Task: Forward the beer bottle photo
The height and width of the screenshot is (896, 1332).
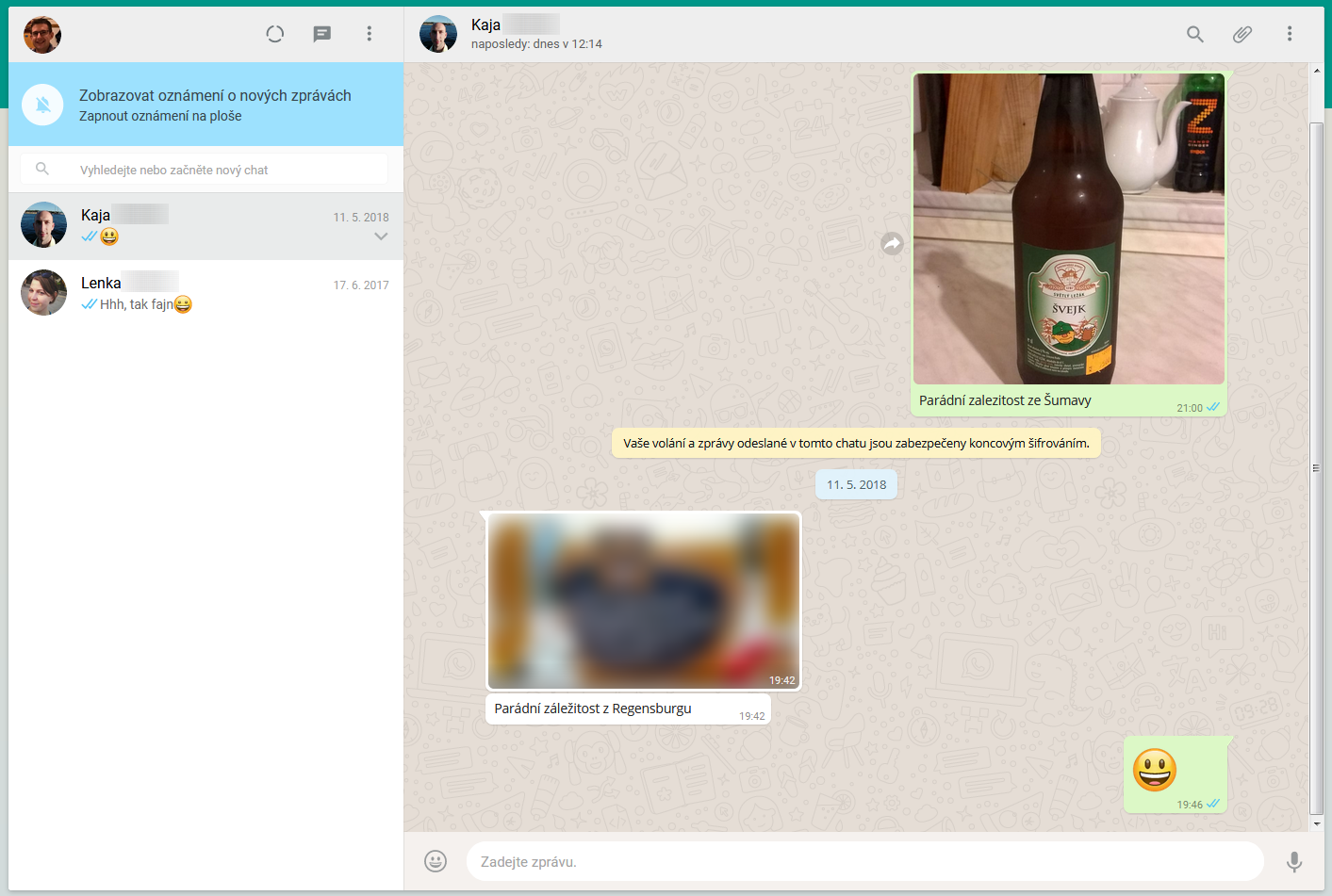Action: tap(892, 244)
